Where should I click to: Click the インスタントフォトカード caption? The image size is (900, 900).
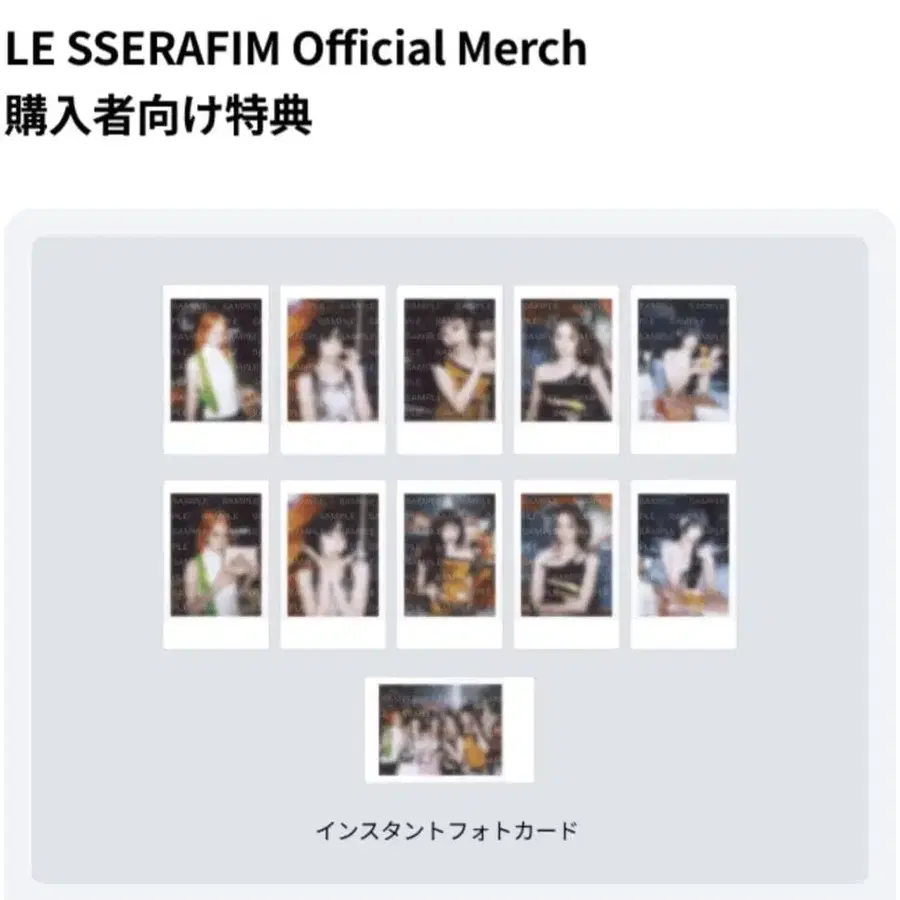click(447, 831)
